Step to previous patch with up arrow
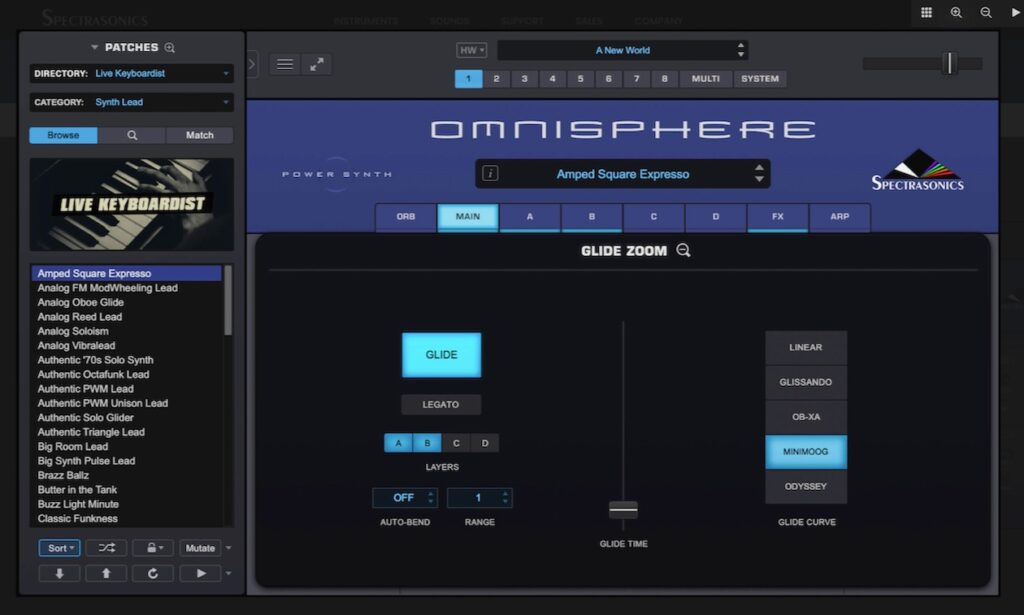 106,573
